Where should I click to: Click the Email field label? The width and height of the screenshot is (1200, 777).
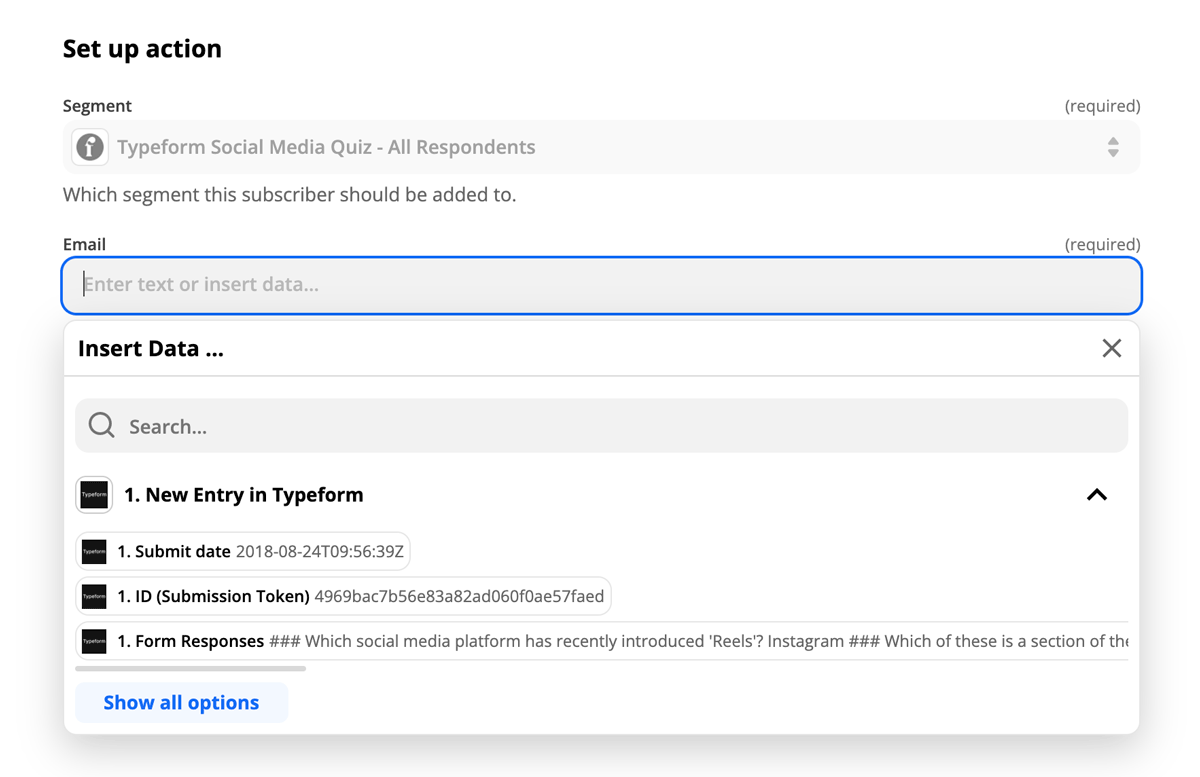pyautogui.click(x=84, y=244)
